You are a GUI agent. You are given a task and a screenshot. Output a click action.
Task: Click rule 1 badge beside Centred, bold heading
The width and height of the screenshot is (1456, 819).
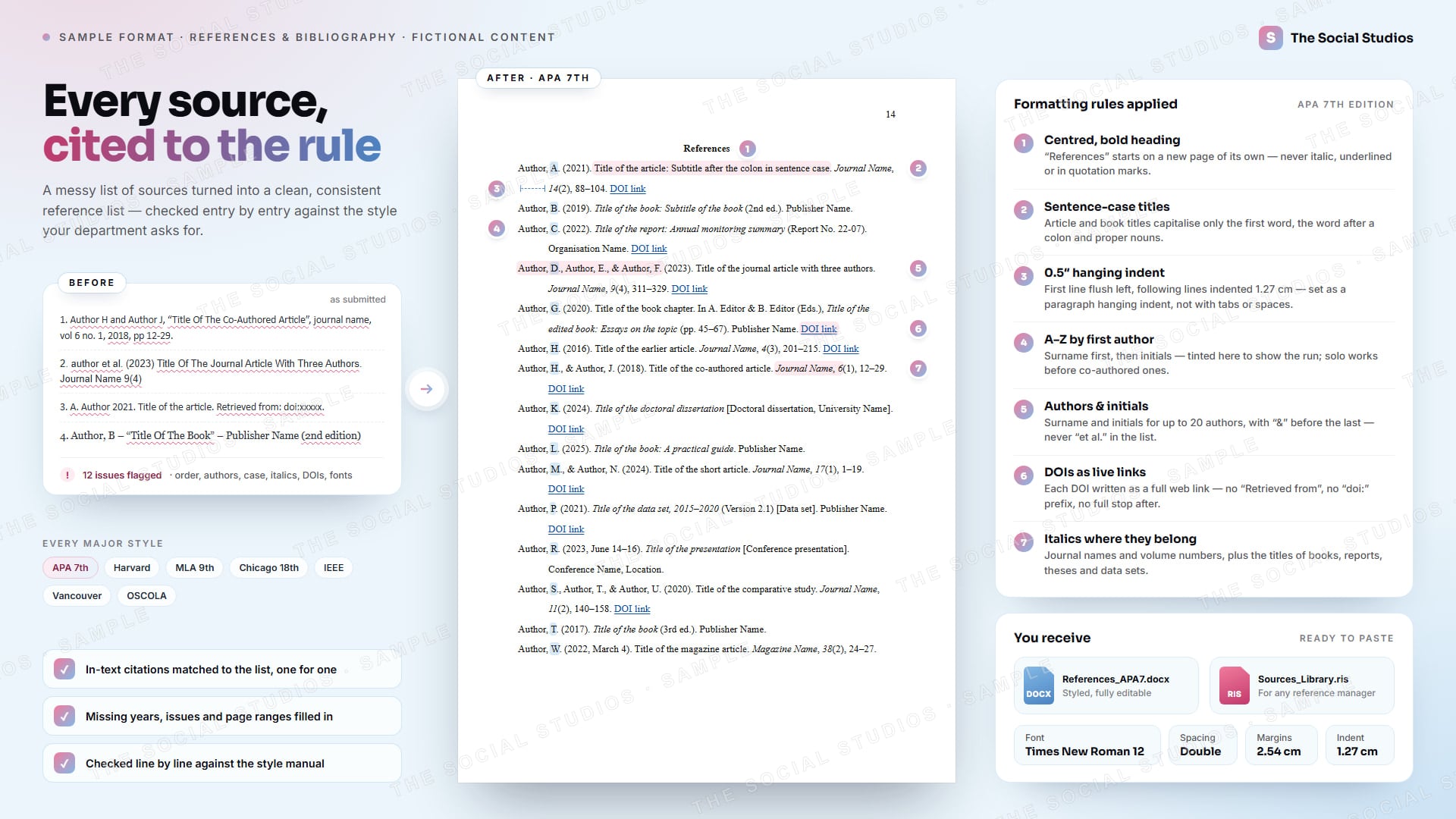click(1023, 143)
